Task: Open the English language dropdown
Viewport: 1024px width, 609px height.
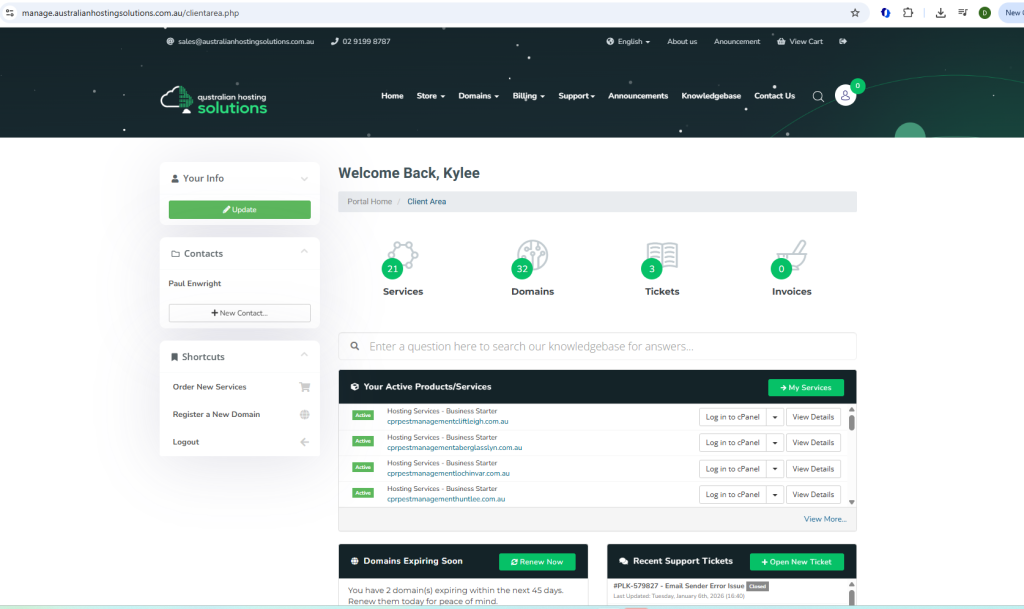Action: [x=628, y=41]
